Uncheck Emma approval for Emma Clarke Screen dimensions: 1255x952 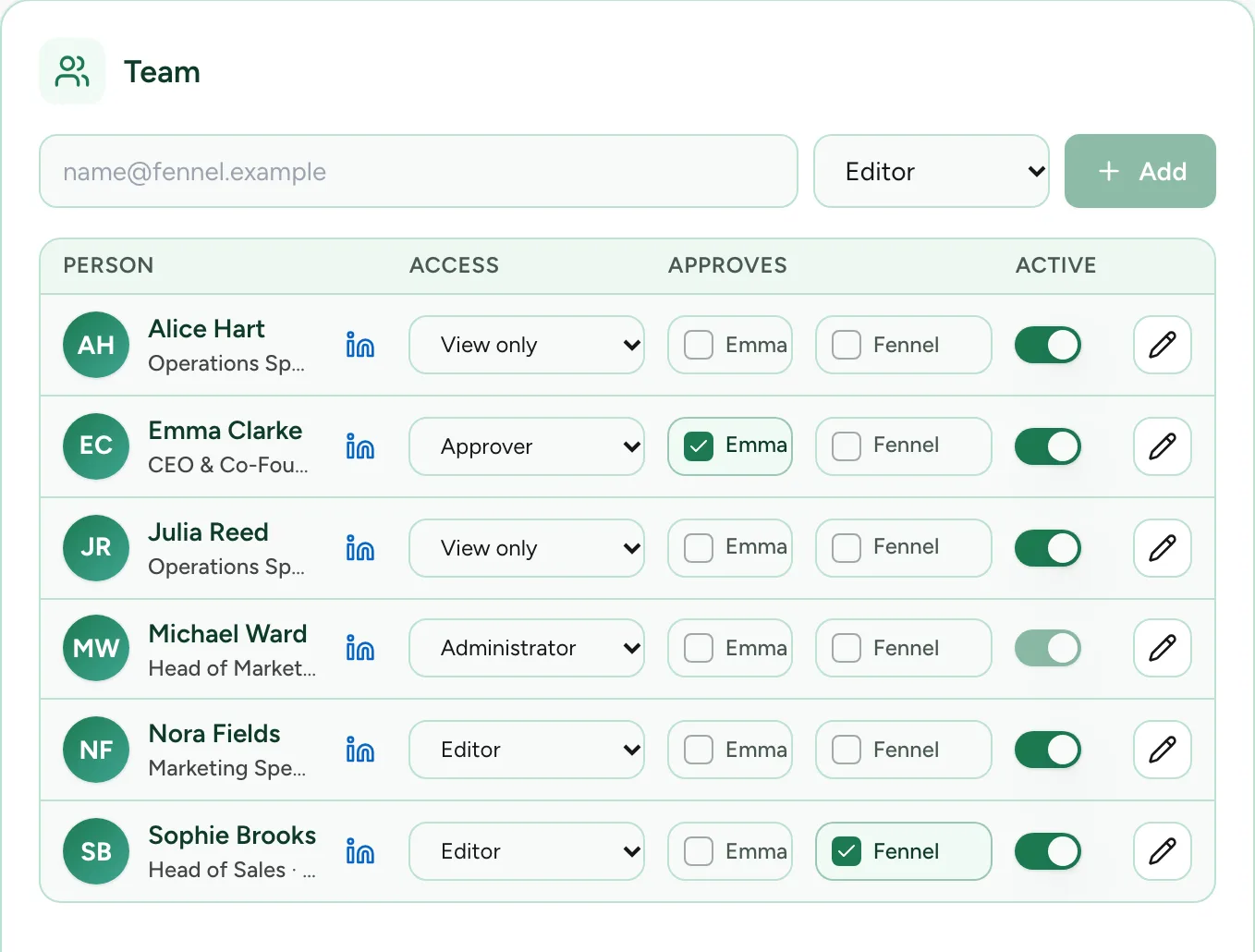pos(699,446)
